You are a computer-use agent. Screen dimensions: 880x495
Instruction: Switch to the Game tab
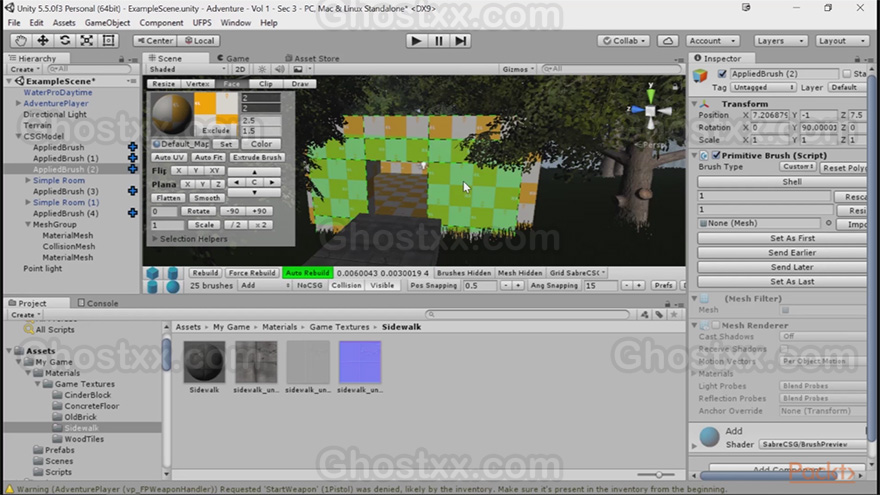tap(233, 58)
